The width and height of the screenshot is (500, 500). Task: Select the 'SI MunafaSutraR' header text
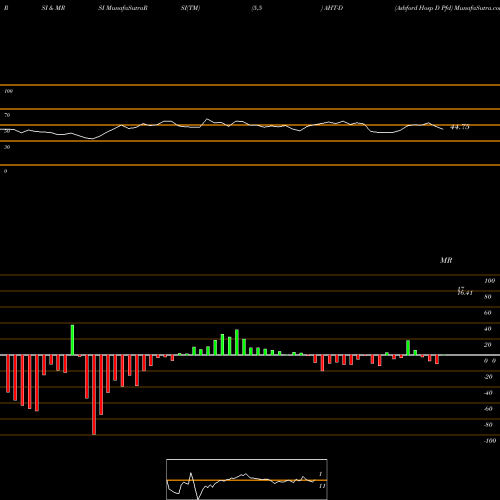pos(123,8)
